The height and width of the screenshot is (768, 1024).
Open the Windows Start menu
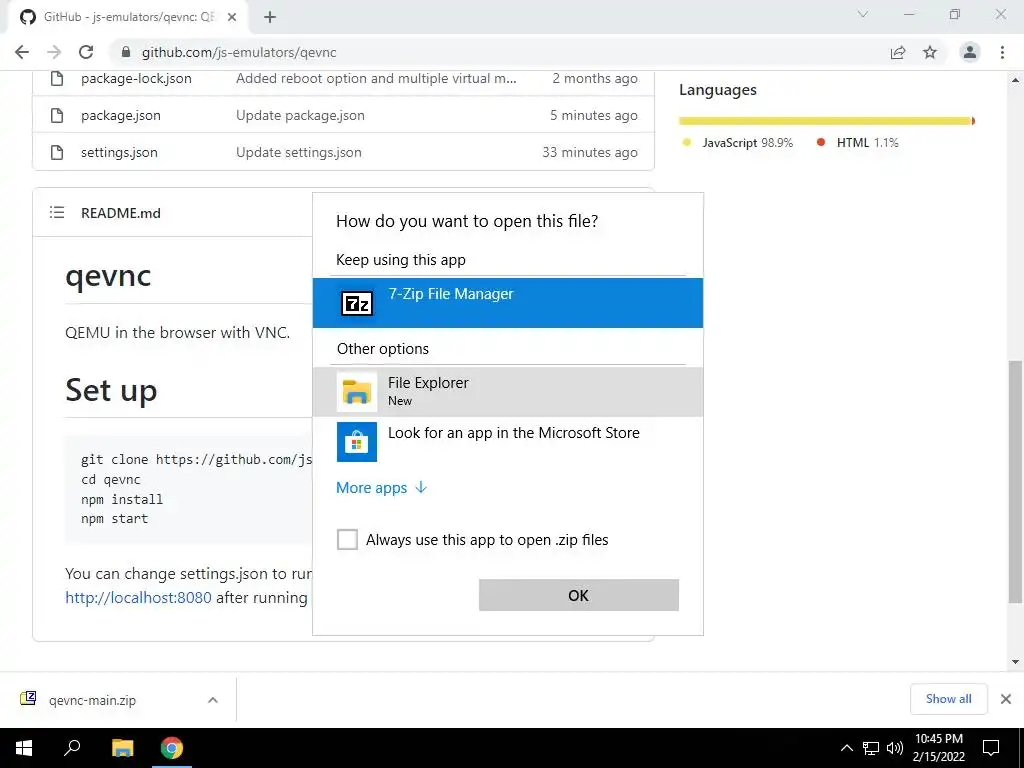click(x=24, y=748)
